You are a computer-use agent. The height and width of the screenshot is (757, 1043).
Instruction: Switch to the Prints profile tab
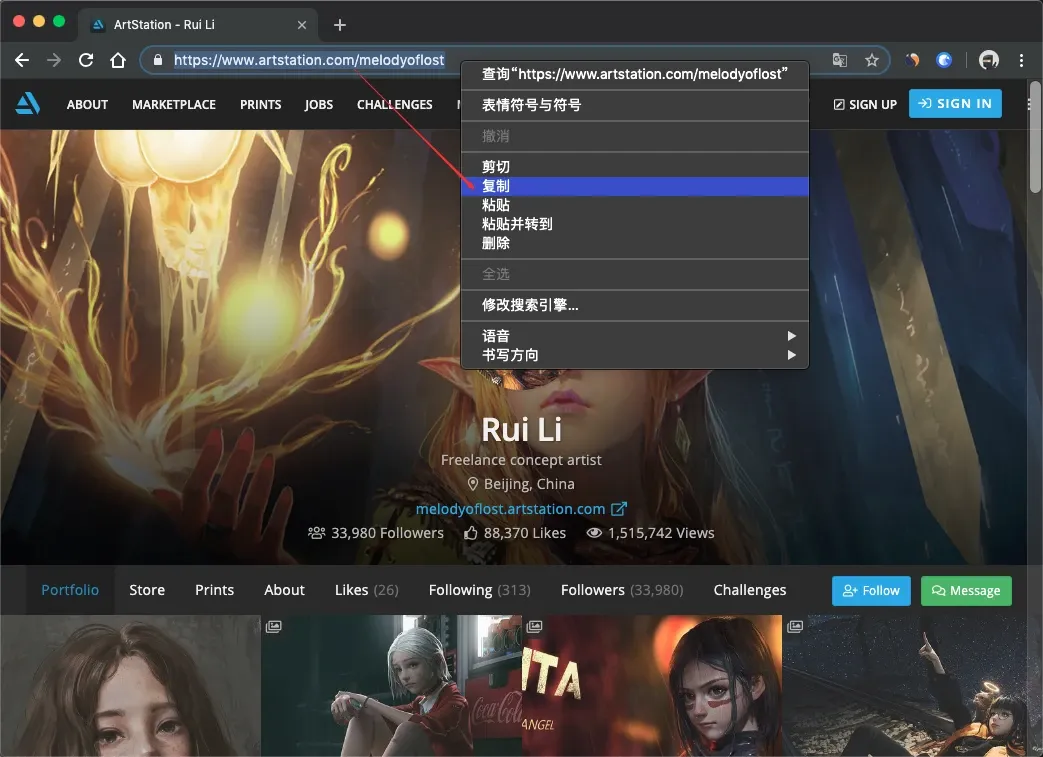click(214, 590)
